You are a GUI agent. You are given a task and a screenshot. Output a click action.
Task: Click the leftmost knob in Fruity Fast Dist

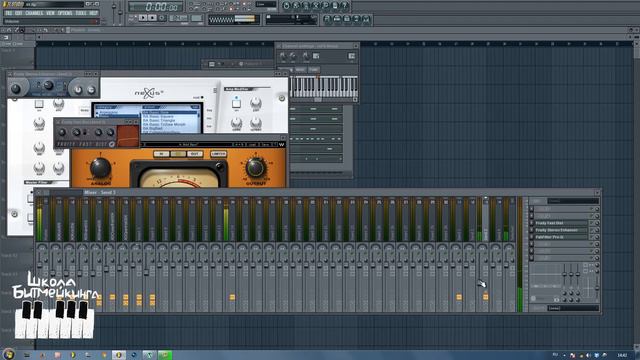62,132
